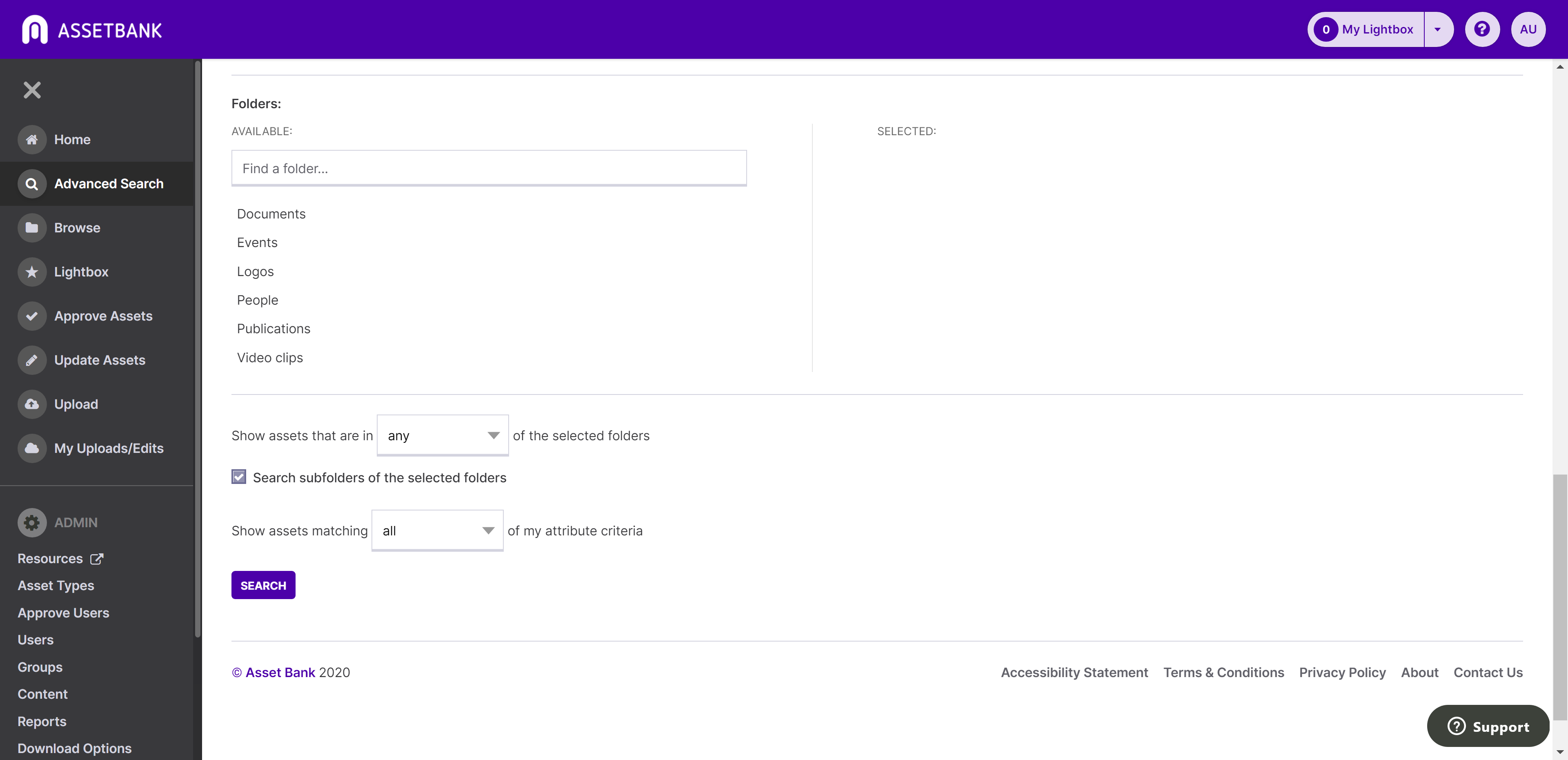Open Content admin page
This screenshot has width=1568, height=760.
(x=42, y=694)
